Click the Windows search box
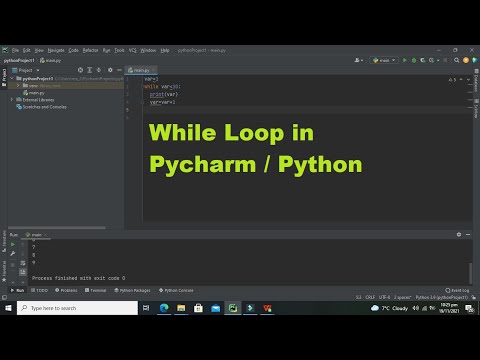The image size is (480, 360). [x=77, y=308]
